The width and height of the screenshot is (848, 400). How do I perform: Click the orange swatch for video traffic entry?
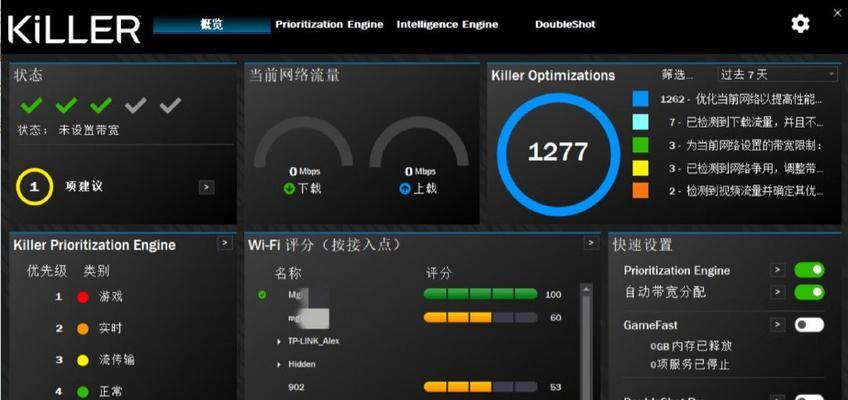(x=640, y=191)
